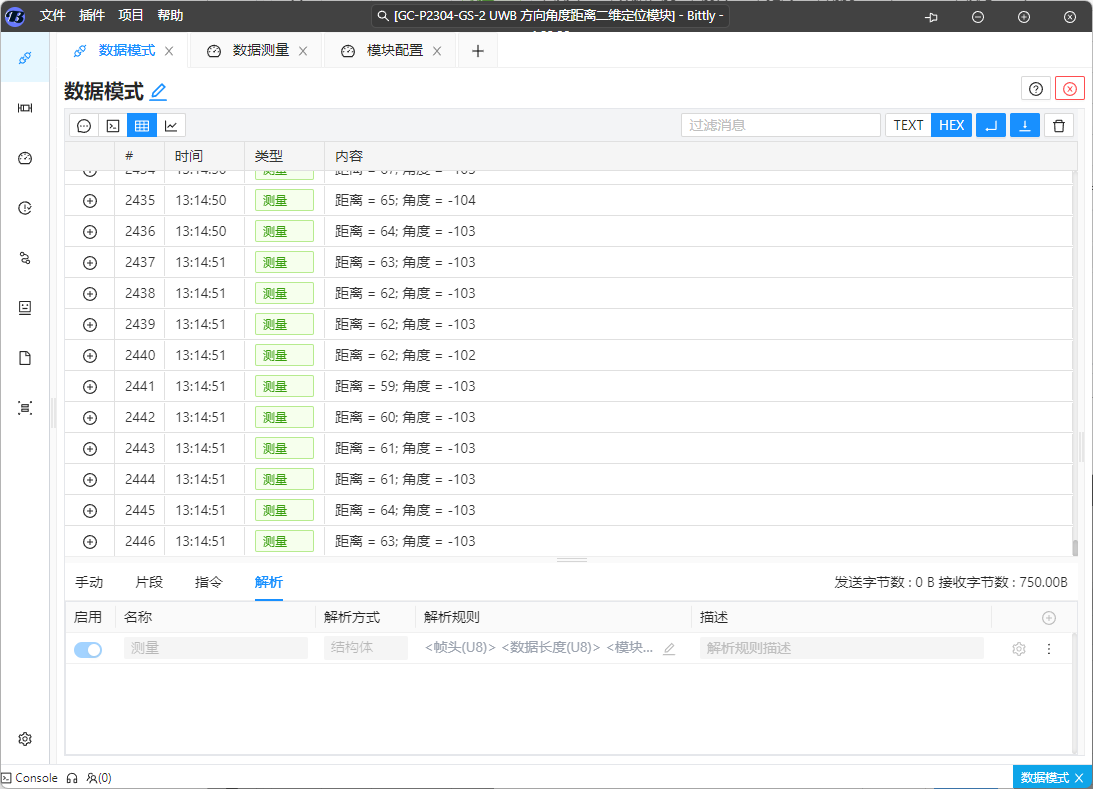
Task: Open the 模块配置 tab
Action: click(394, 51)
